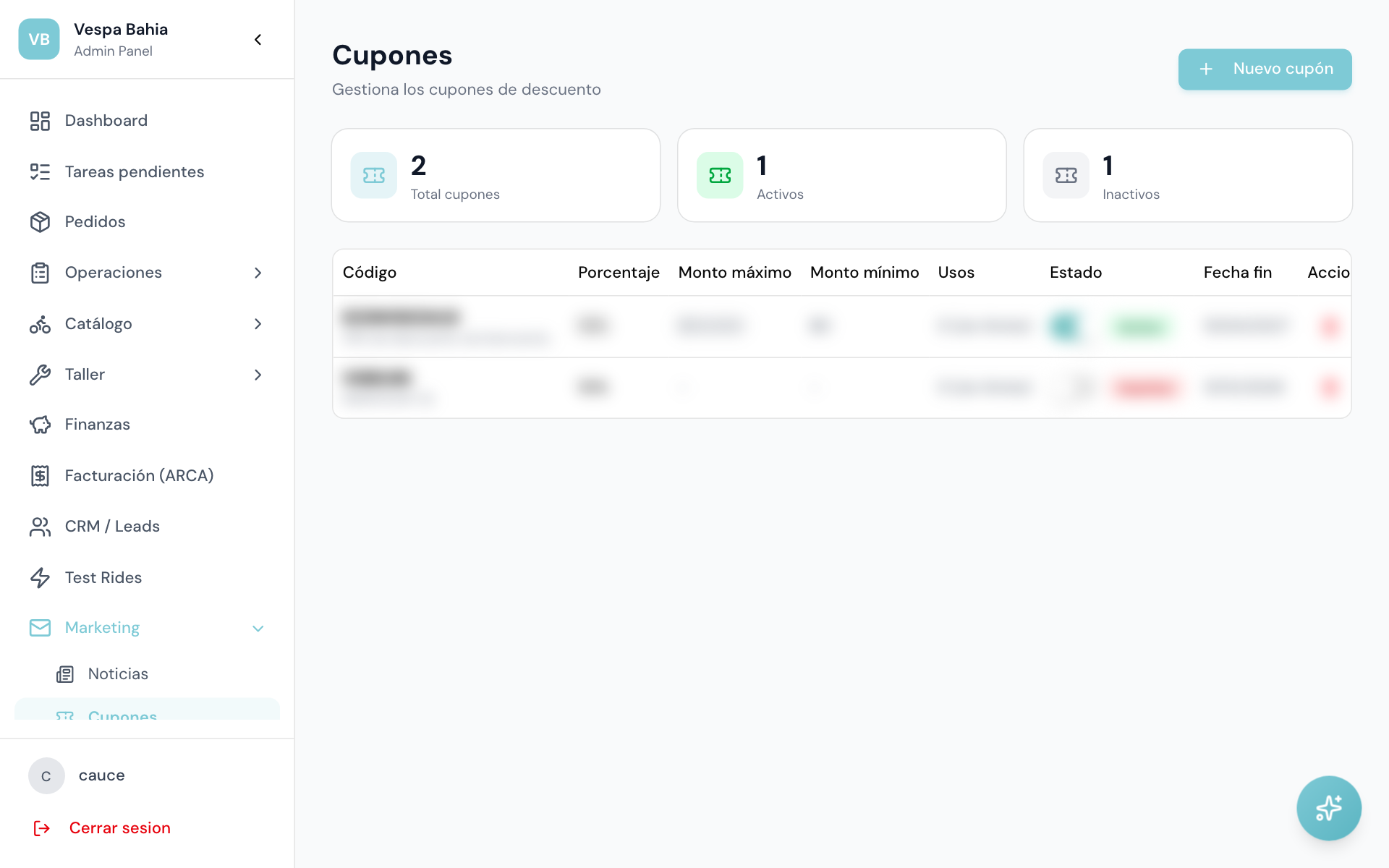The width and height of the screenshot is (1389, 868).
Task: Click the CRM / Leads people icon
Action: 40,527
